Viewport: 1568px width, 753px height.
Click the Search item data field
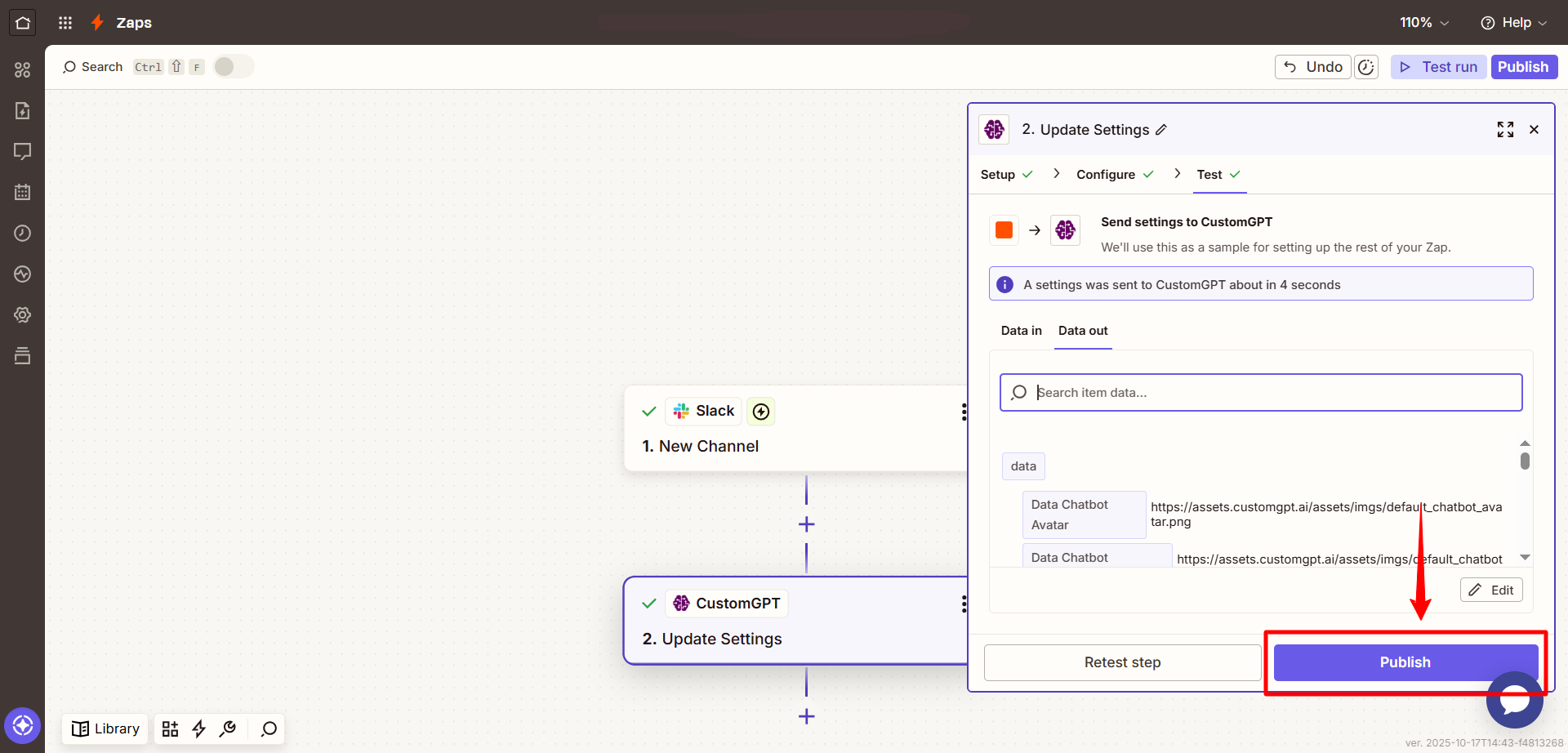point(1261,393)
